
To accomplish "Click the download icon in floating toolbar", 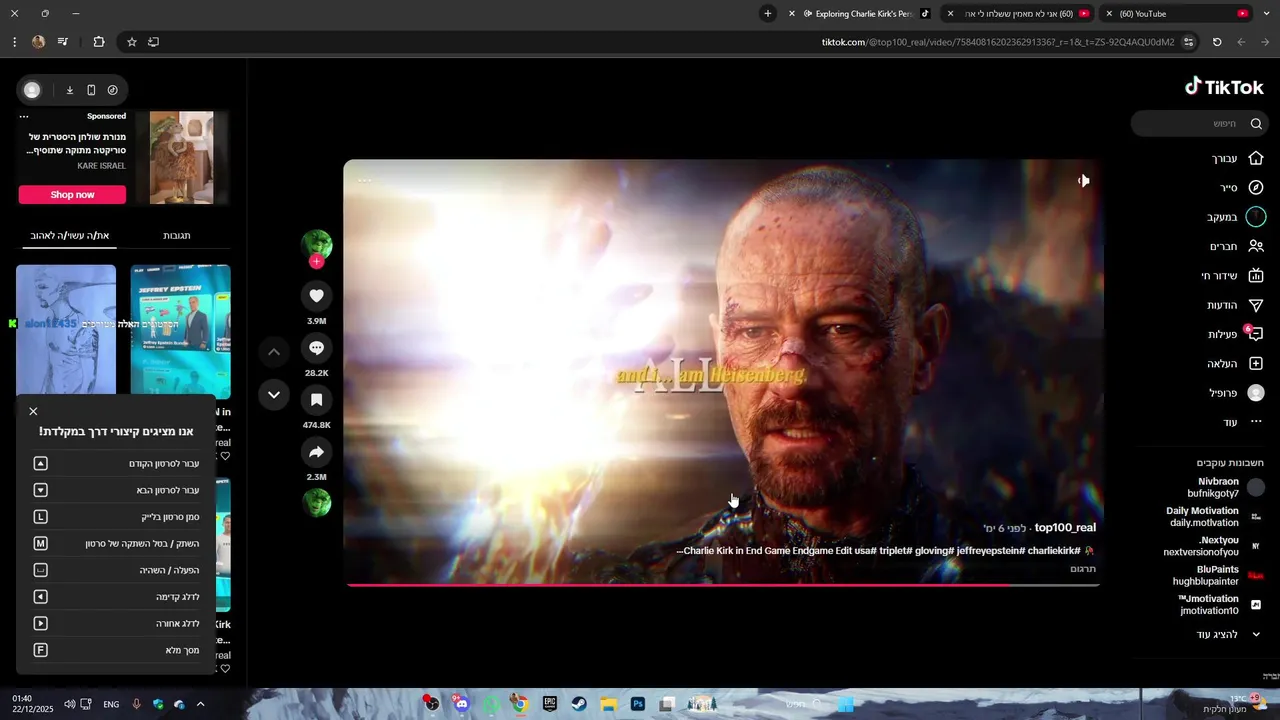I will pos(70,90).
